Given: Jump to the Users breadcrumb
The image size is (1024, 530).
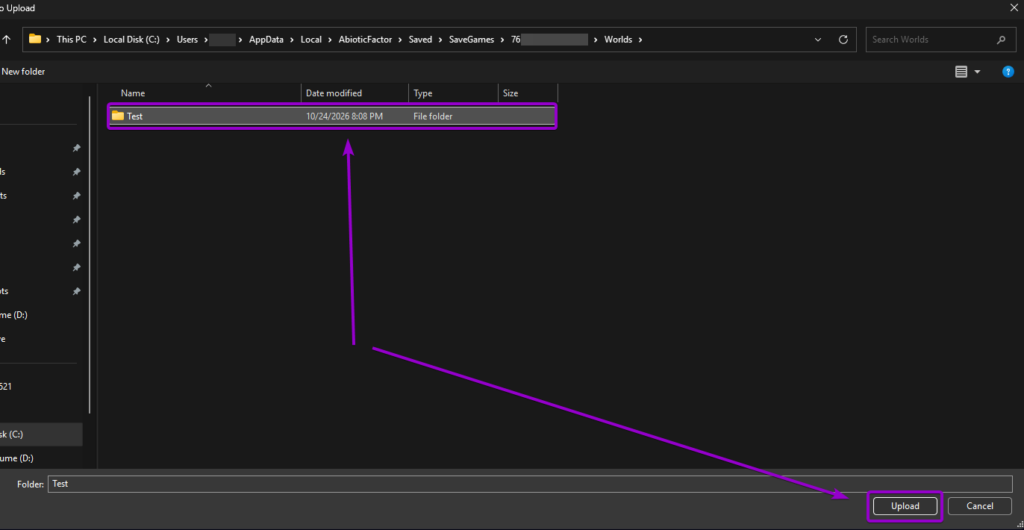Looking at the screenshot, I should pos(187,39).
